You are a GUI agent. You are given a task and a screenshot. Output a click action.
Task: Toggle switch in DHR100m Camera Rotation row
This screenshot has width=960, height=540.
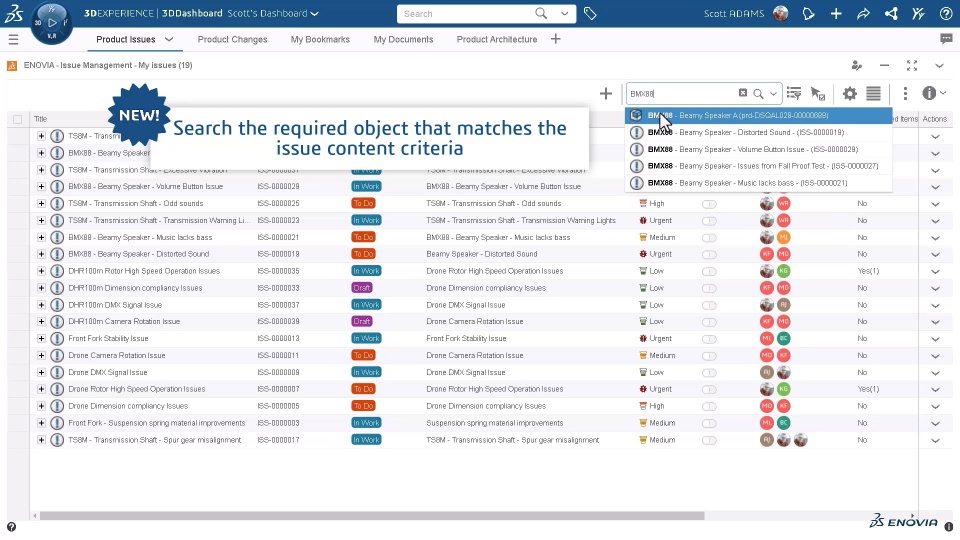coord(709,322)
